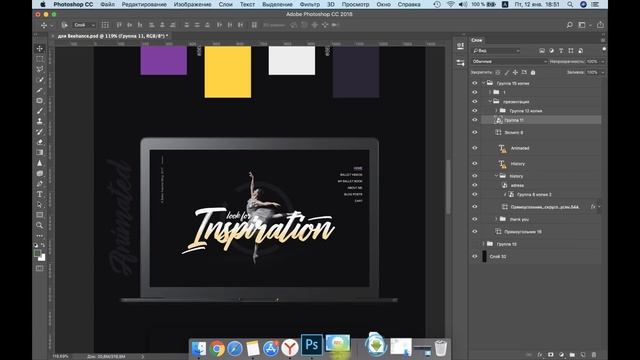Hide the Группа 11 layer

click(x=474, y=120)
